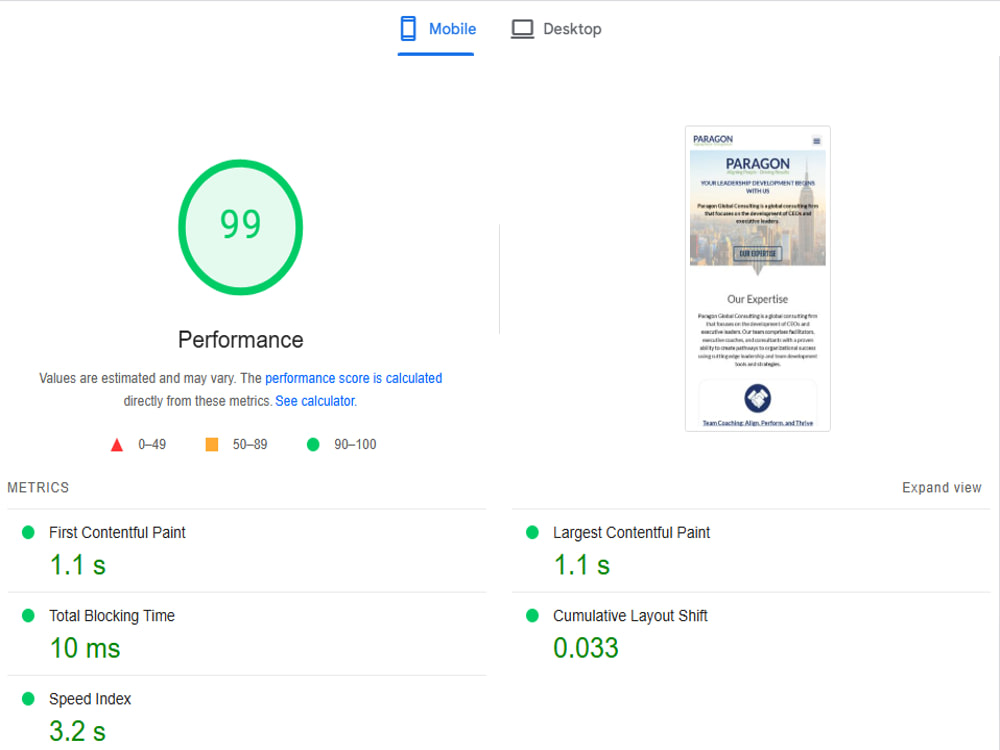Switch to the Desktop tab

coord(556,29)
